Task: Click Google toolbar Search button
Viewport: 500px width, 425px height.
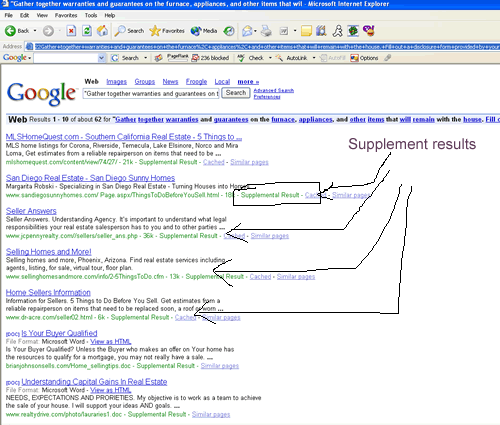Action: coord(125,58)
